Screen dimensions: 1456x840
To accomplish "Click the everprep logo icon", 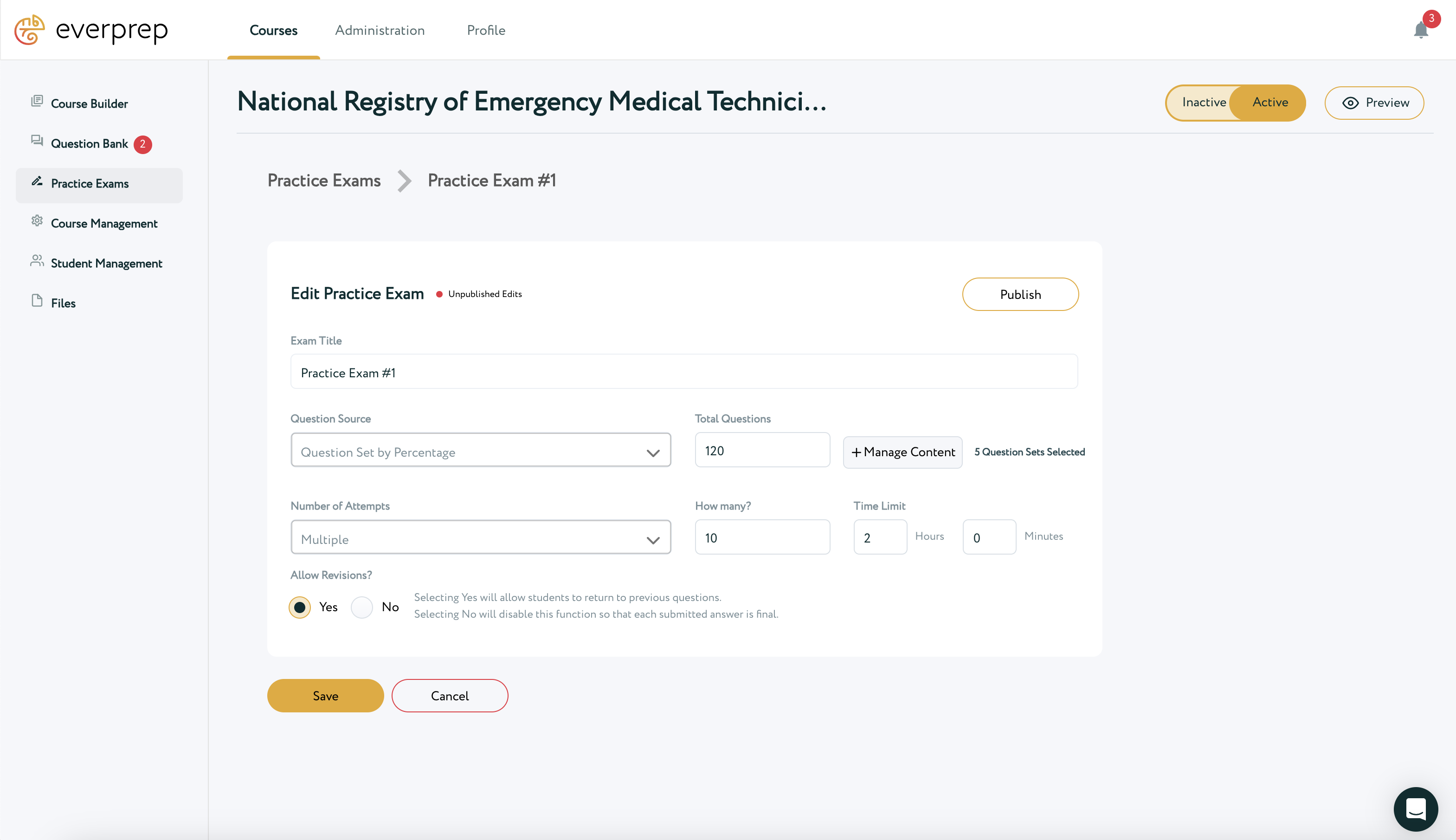I will 29,29.
